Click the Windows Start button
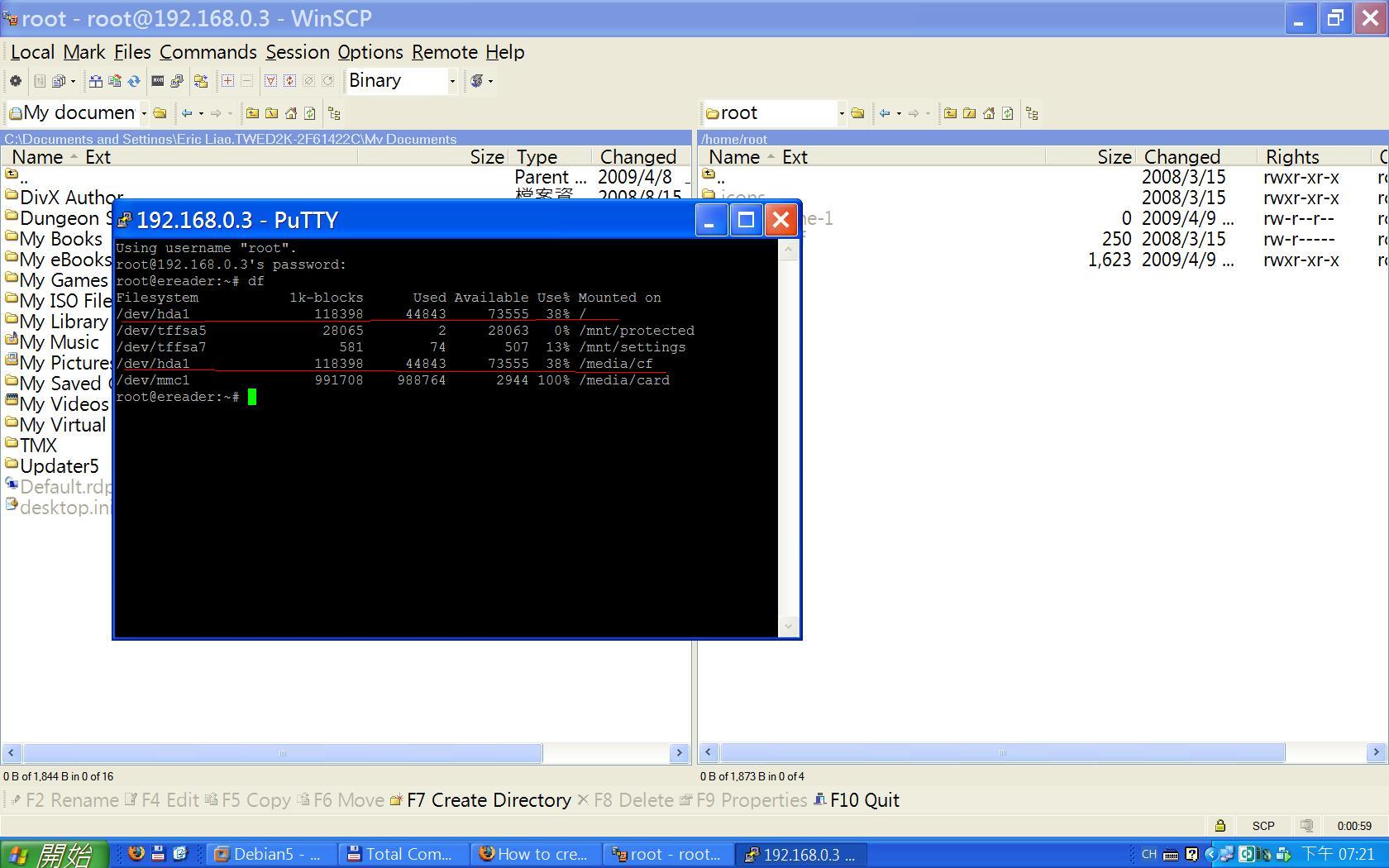 tap(55, 854)
